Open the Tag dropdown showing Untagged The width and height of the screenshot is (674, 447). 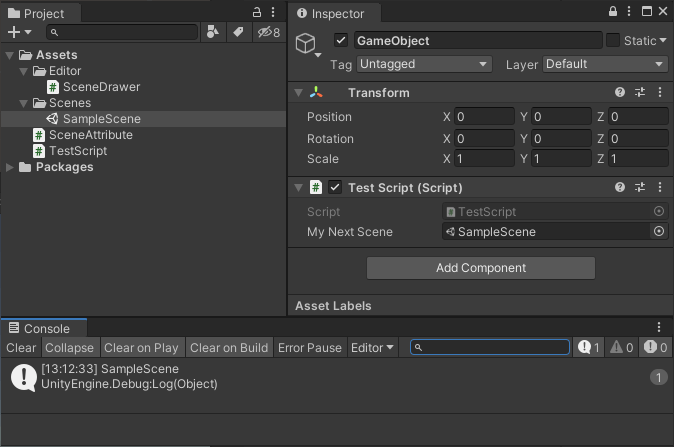(x=424, y=64)
